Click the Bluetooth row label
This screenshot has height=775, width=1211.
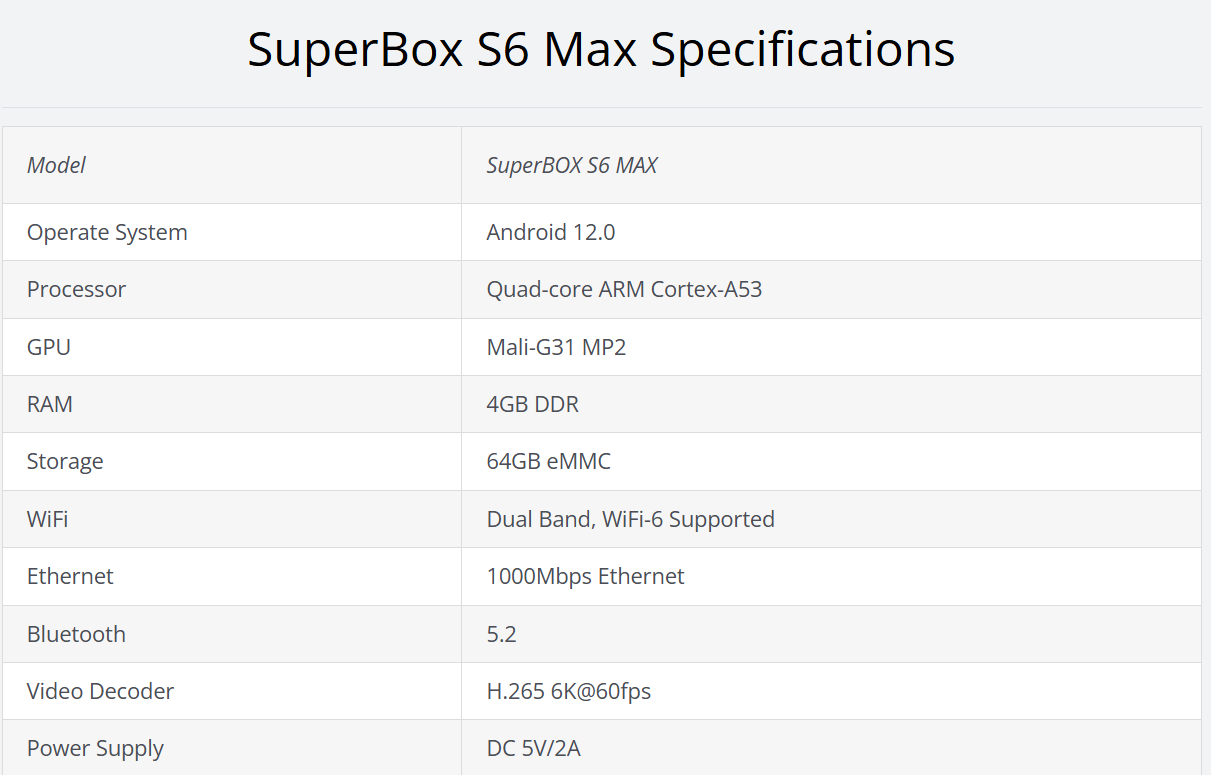76,634
